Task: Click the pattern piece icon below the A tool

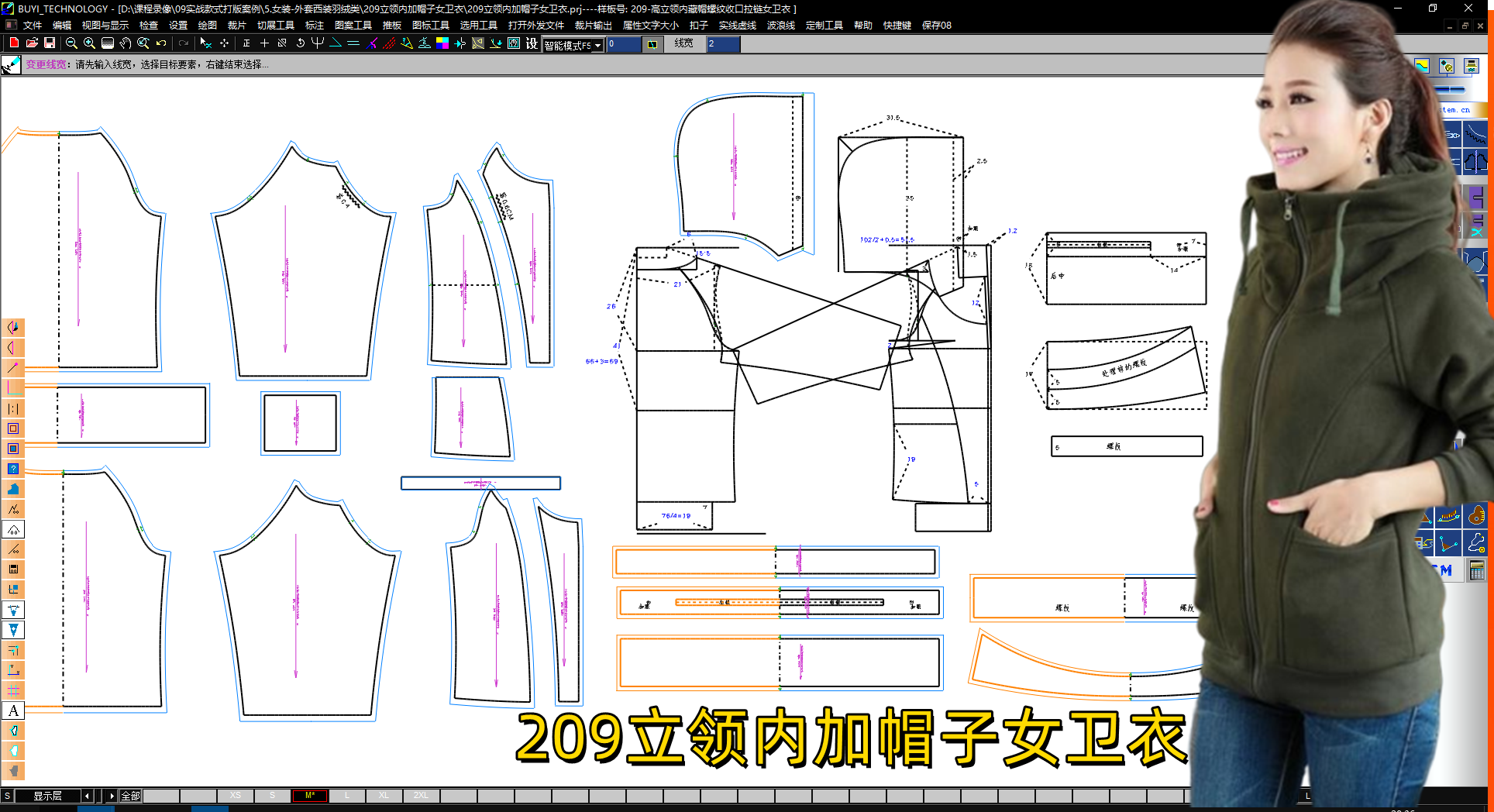Action: (14, 731)
